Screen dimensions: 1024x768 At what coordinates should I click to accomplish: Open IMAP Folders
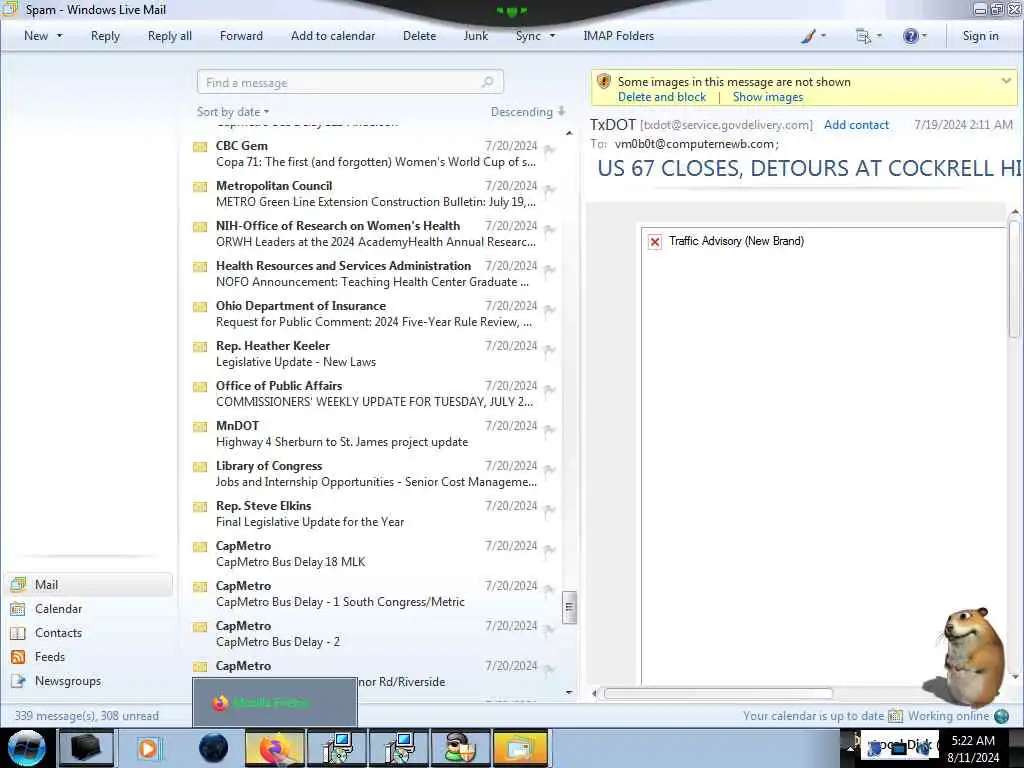(618, 36)
